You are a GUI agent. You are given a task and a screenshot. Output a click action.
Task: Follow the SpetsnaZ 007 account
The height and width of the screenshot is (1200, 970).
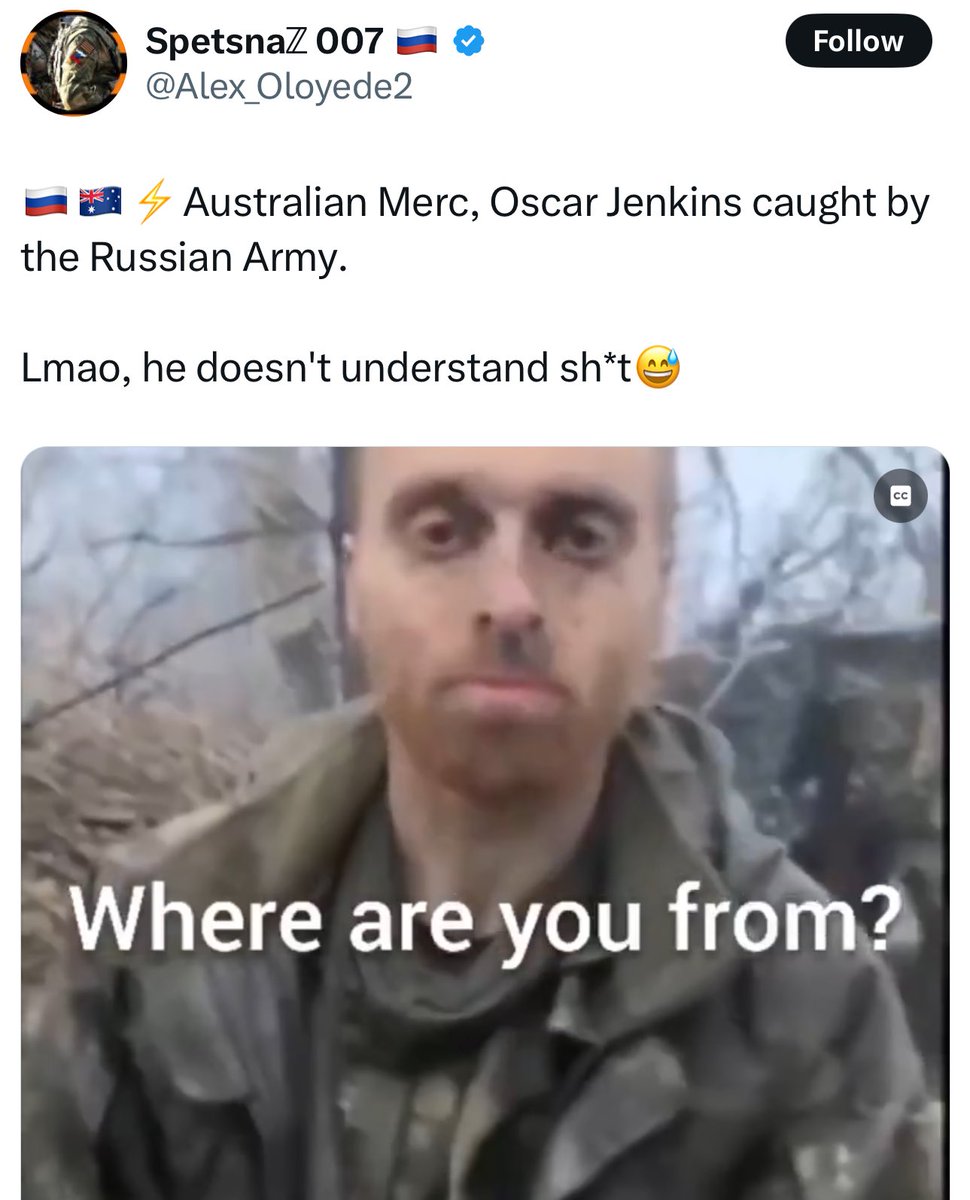[858, 41]
